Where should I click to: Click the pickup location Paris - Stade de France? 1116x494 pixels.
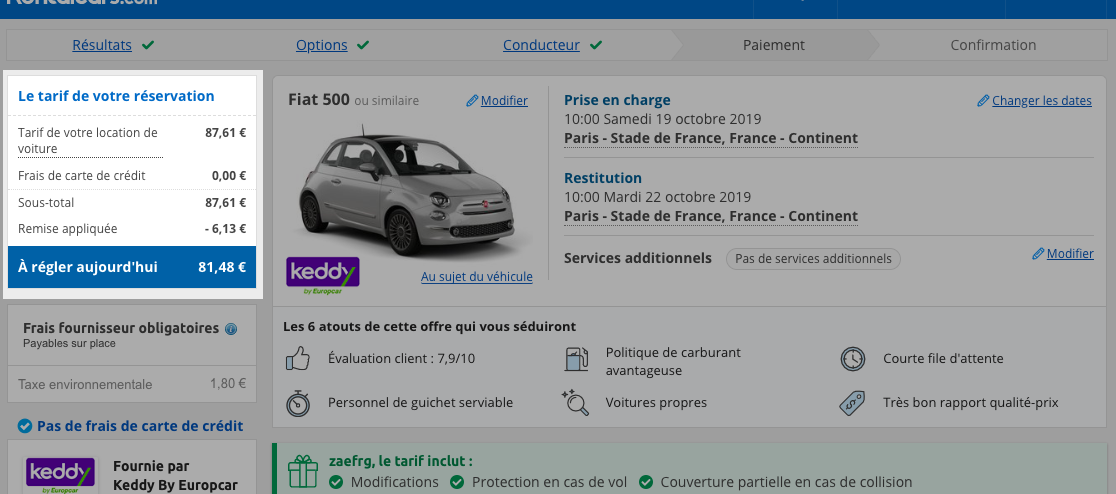[711, 138]
